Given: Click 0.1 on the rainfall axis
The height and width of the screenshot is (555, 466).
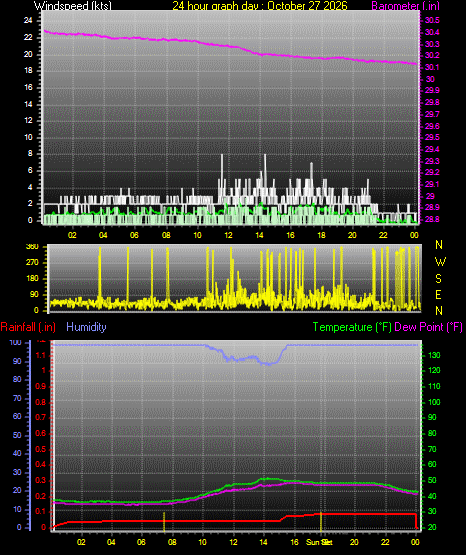Looking at the screenshot, I should (41, 511).
